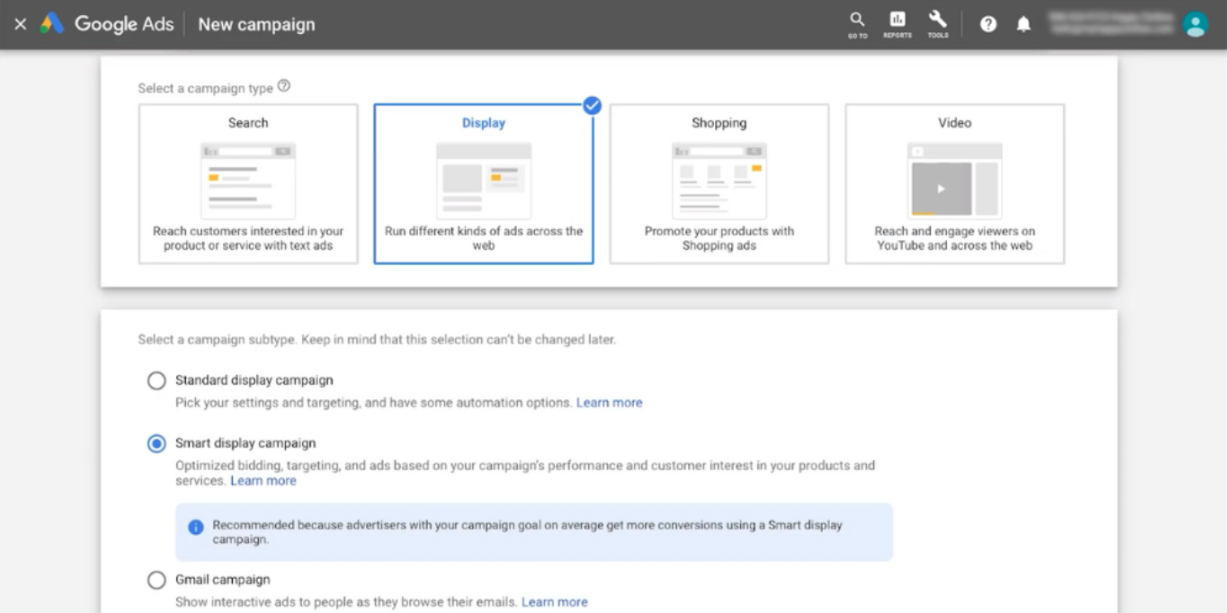
Task: Click the 'Standard display campaign' label text
Action: [x=254, y=380]
